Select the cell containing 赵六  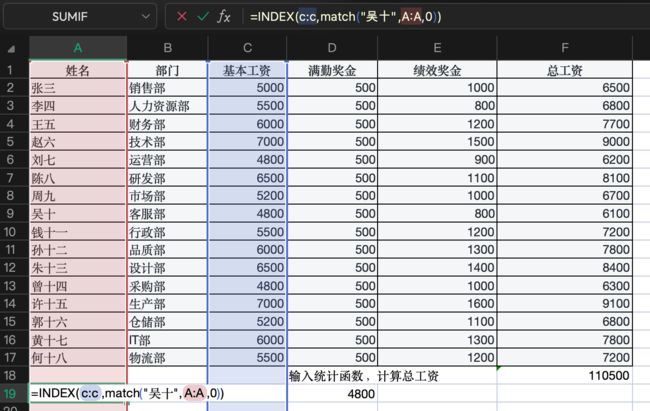click(78, 142)
